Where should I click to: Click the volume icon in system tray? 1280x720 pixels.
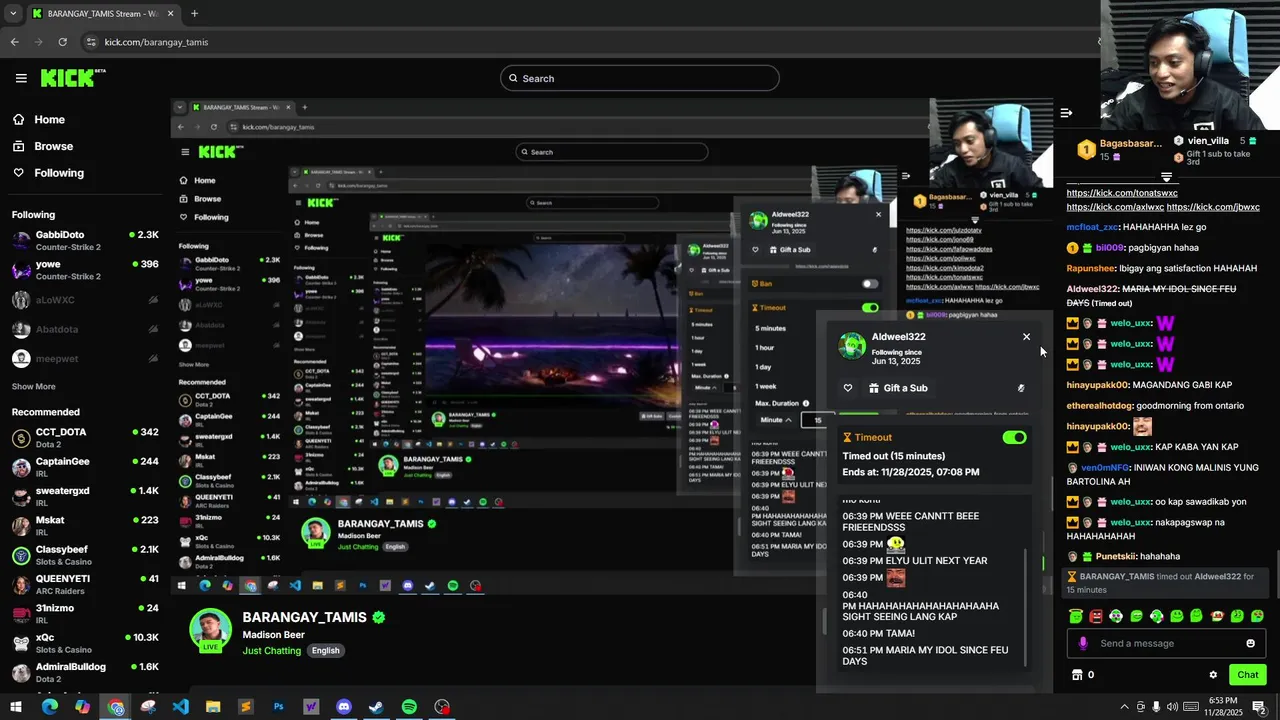tap(1172, 707)
